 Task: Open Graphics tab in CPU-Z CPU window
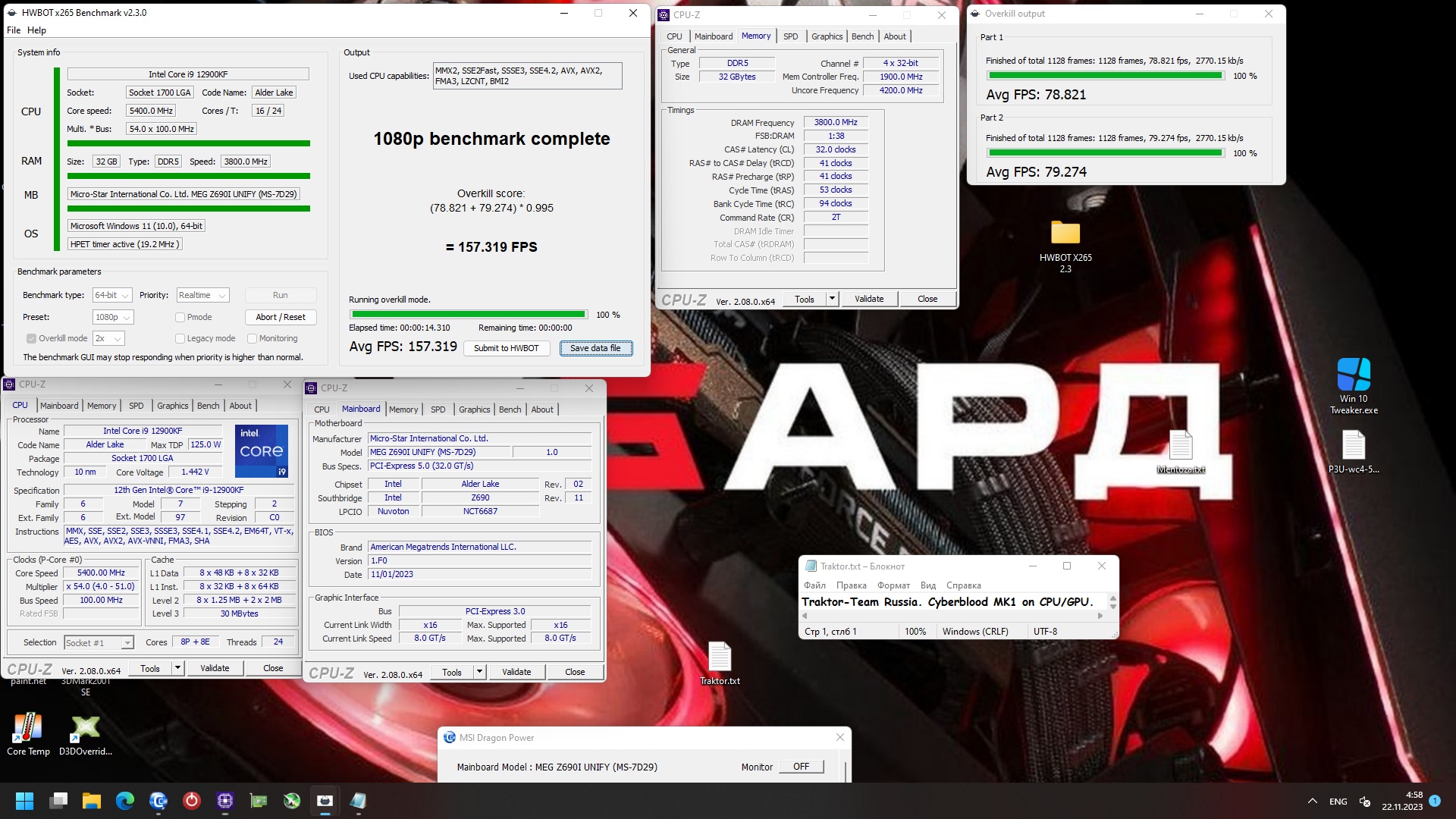coord(173,406)
